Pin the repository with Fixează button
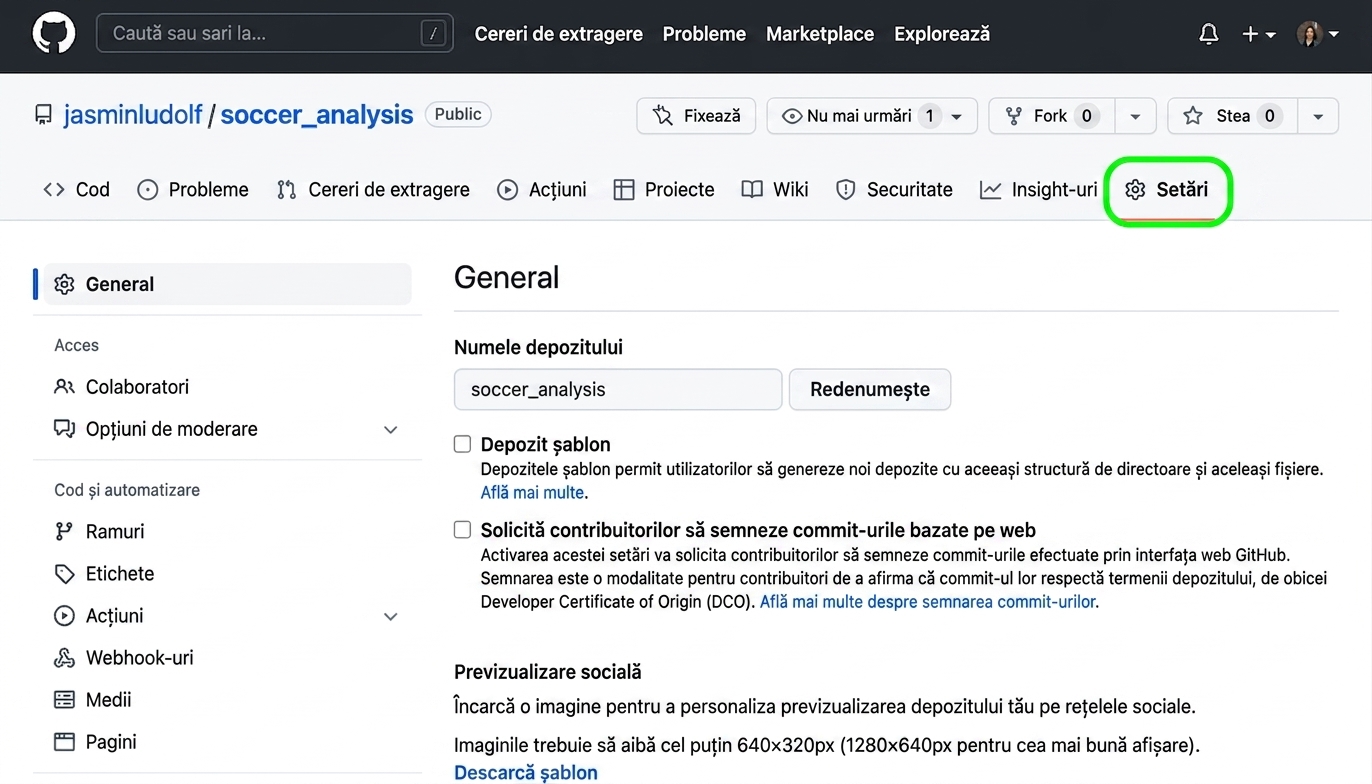Screen dimensions: 1372x784 [696, 116]
